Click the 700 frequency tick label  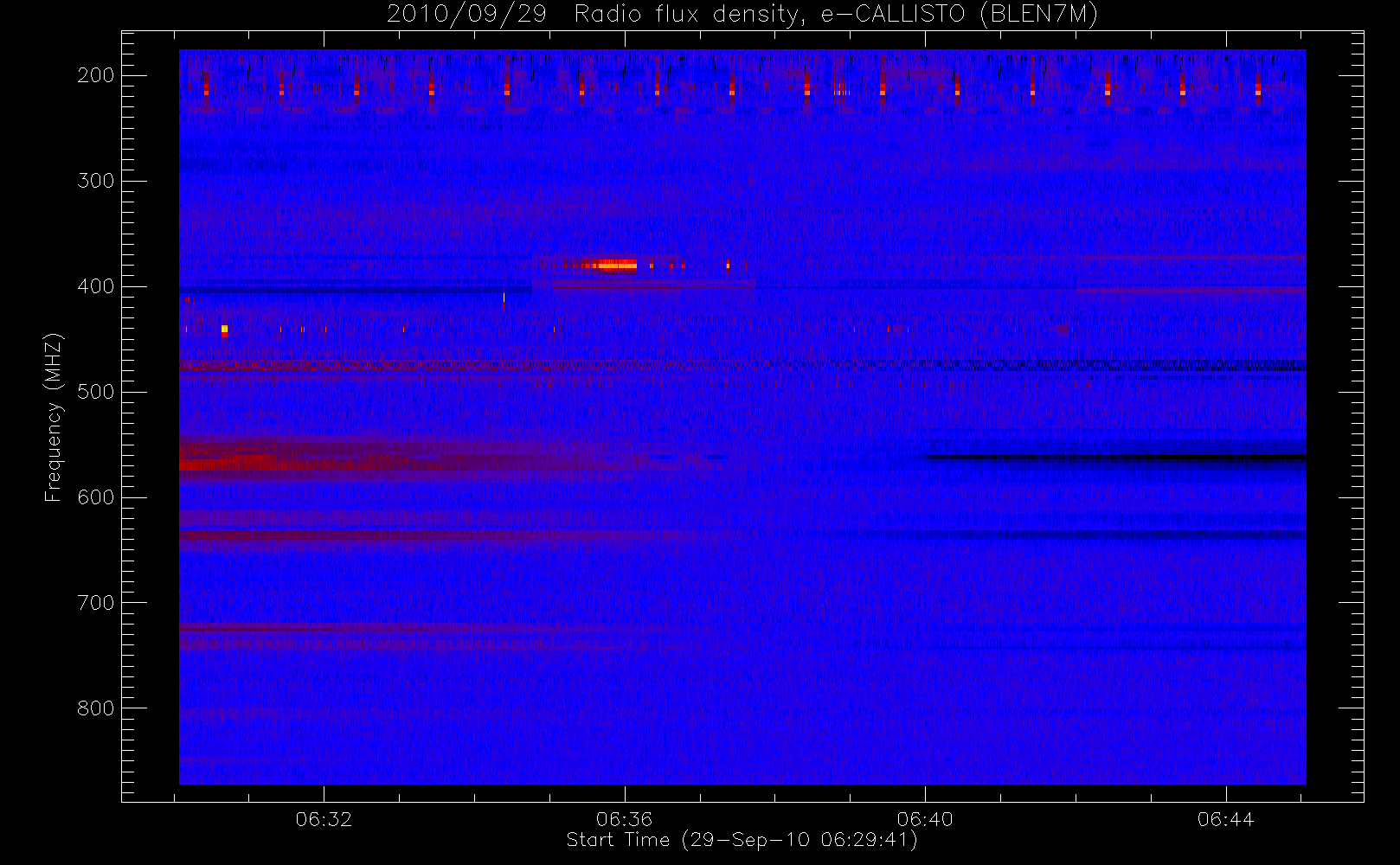coord(96,603)
